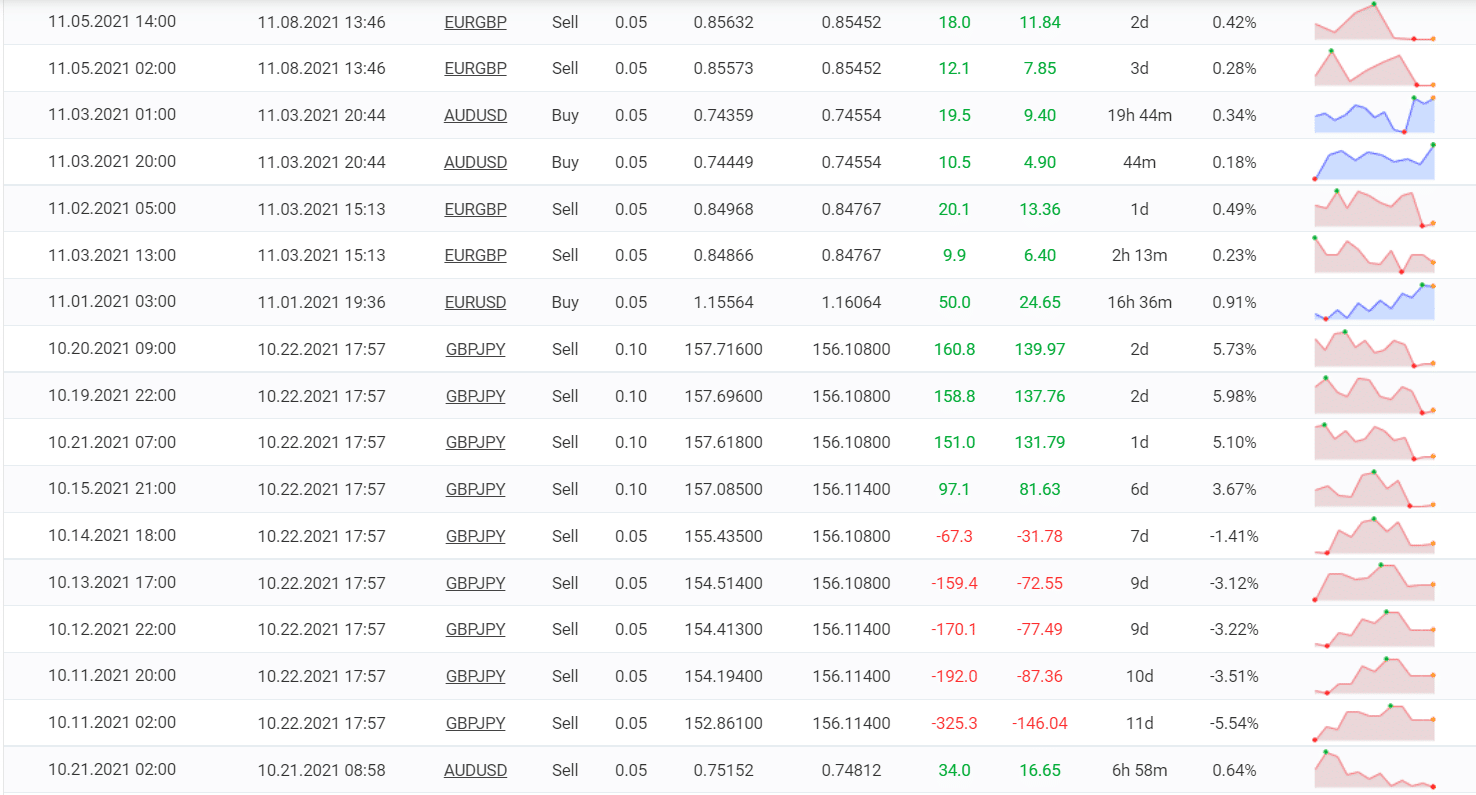The width and height of the screenshot is (1476, 795).
Task: View the blue sparkline chart for EURUSD trade
Action: pyautogui.click(x=1374, y=302)
